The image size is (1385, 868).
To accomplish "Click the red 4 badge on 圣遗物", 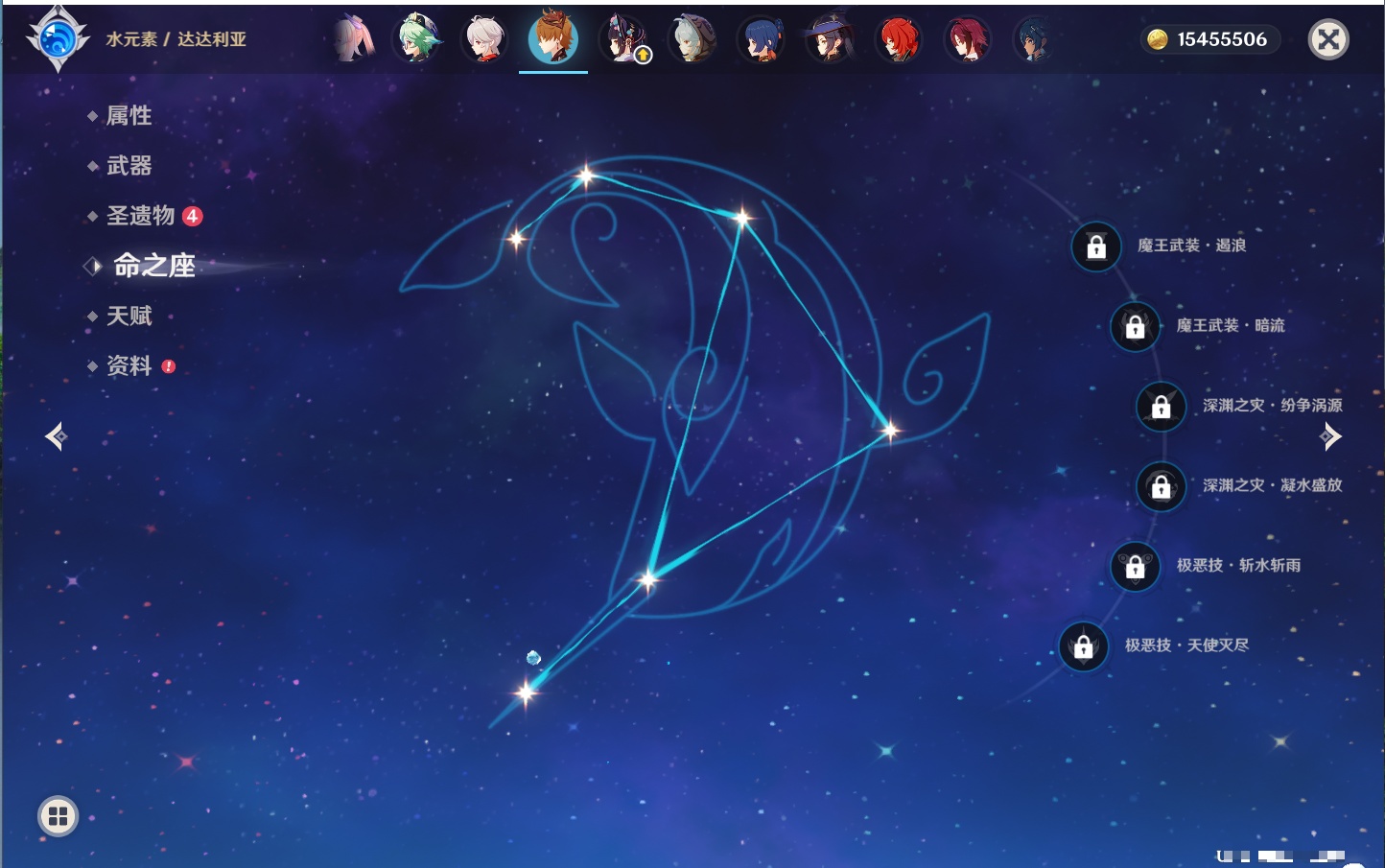I will [193, 216].
